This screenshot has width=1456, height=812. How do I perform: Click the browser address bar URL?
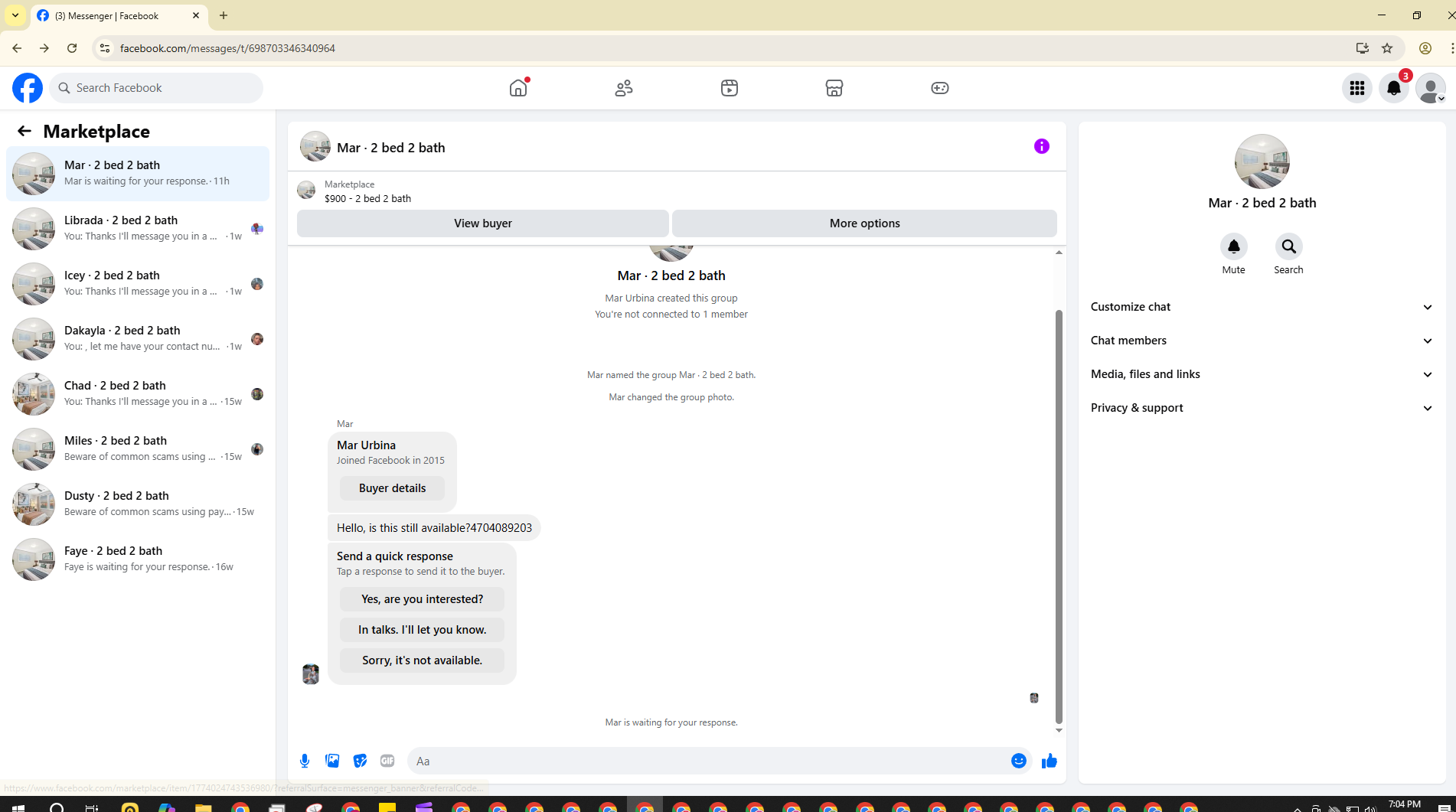tap(227, 48)
